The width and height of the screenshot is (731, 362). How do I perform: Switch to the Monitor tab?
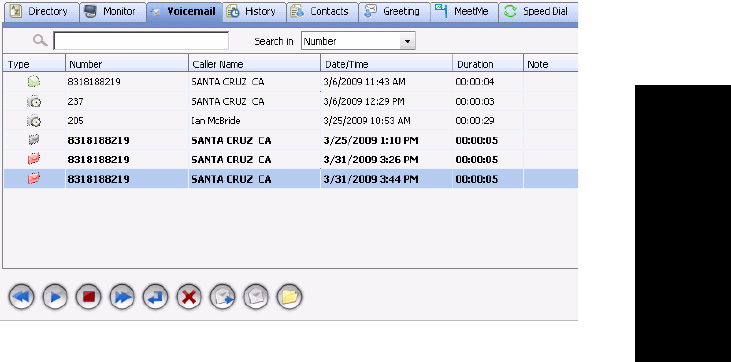coord(113,12)
